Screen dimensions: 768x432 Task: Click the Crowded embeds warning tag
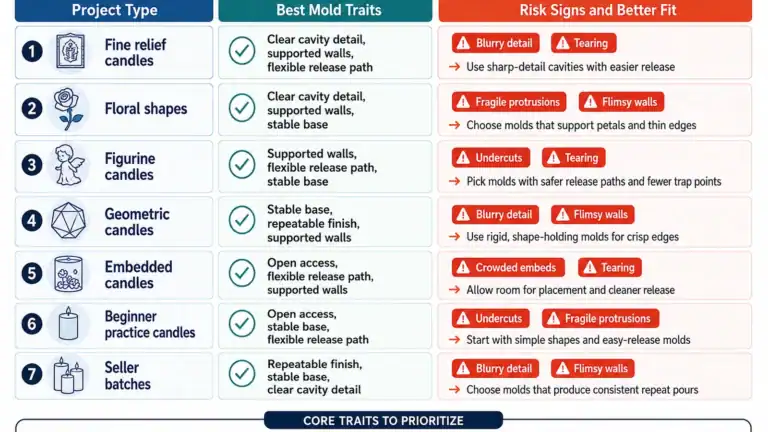point(508,267)
